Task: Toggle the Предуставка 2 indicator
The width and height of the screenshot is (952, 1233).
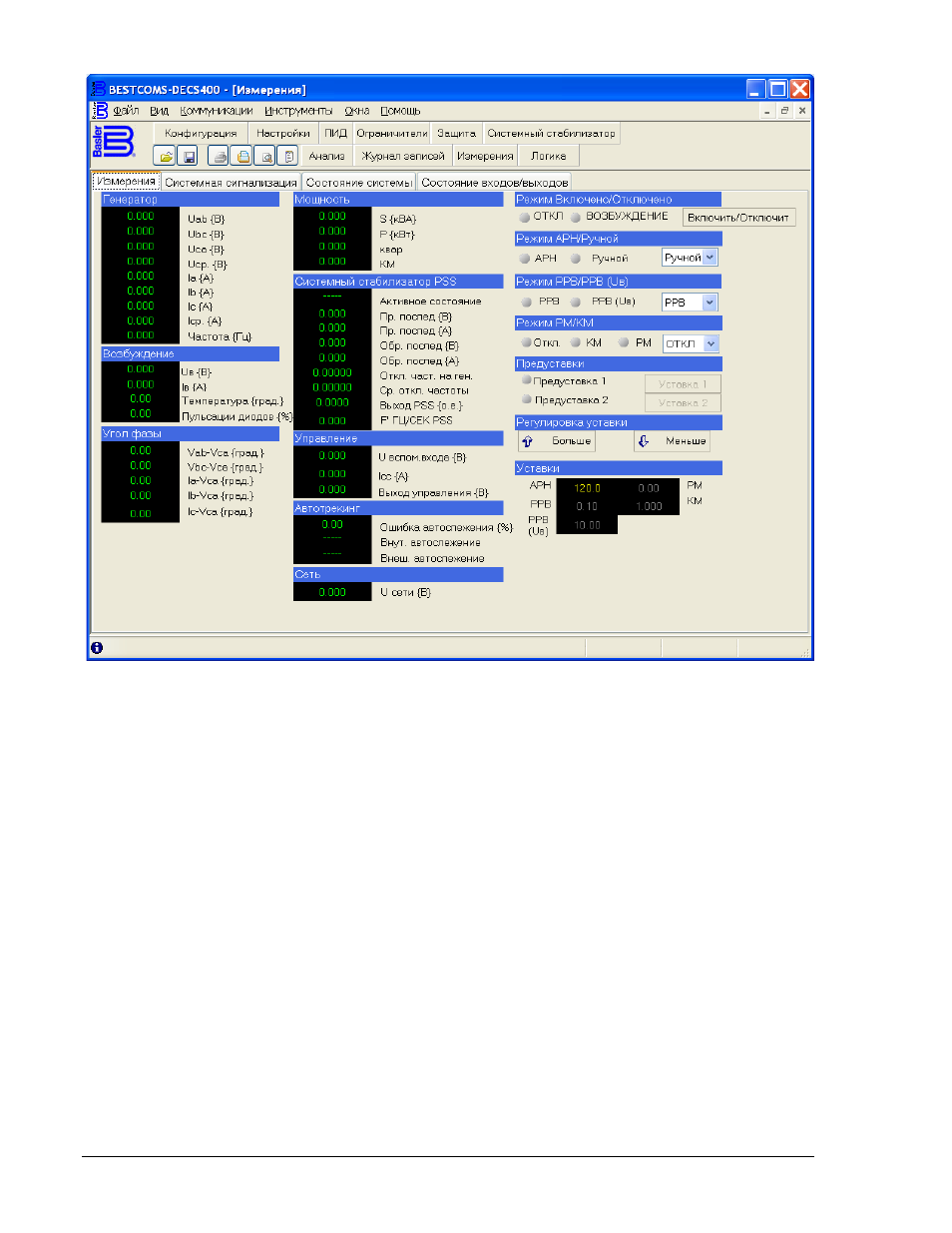Action: (527, 399)
